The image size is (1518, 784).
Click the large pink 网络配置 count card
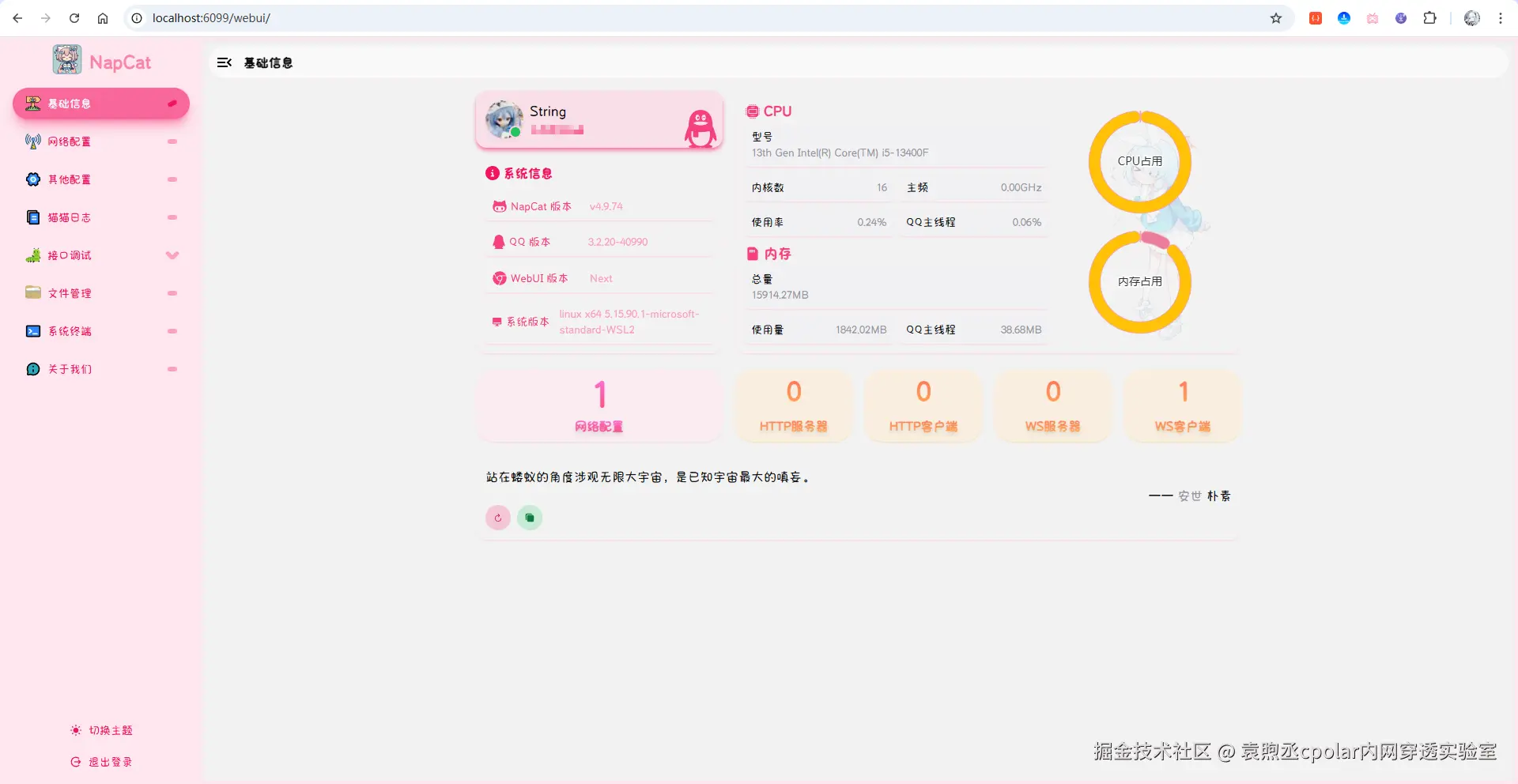(x=599, y=406)
